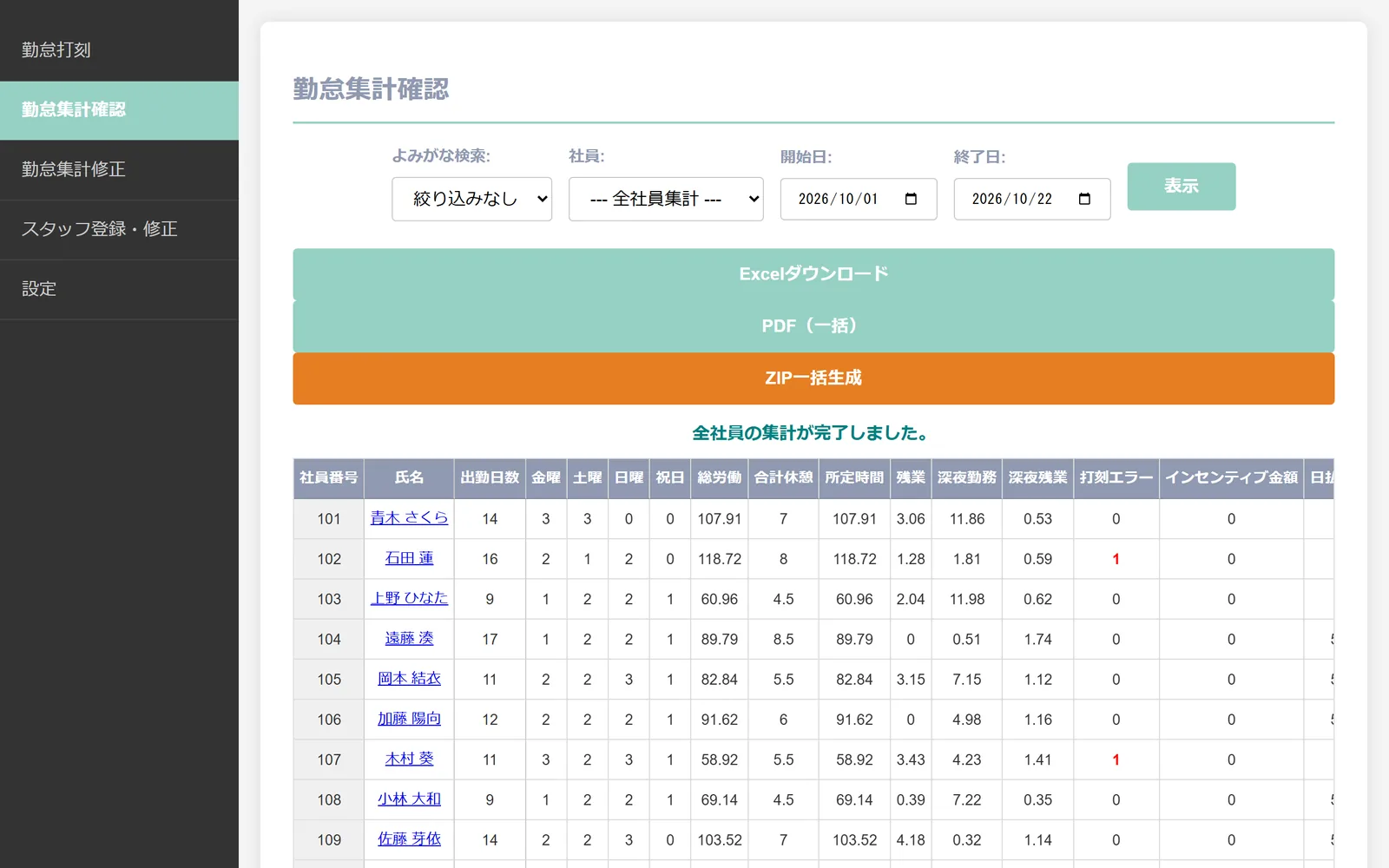Open the 社員 全社員集計 dropdown
The image size is (1389, 868).
666,199
